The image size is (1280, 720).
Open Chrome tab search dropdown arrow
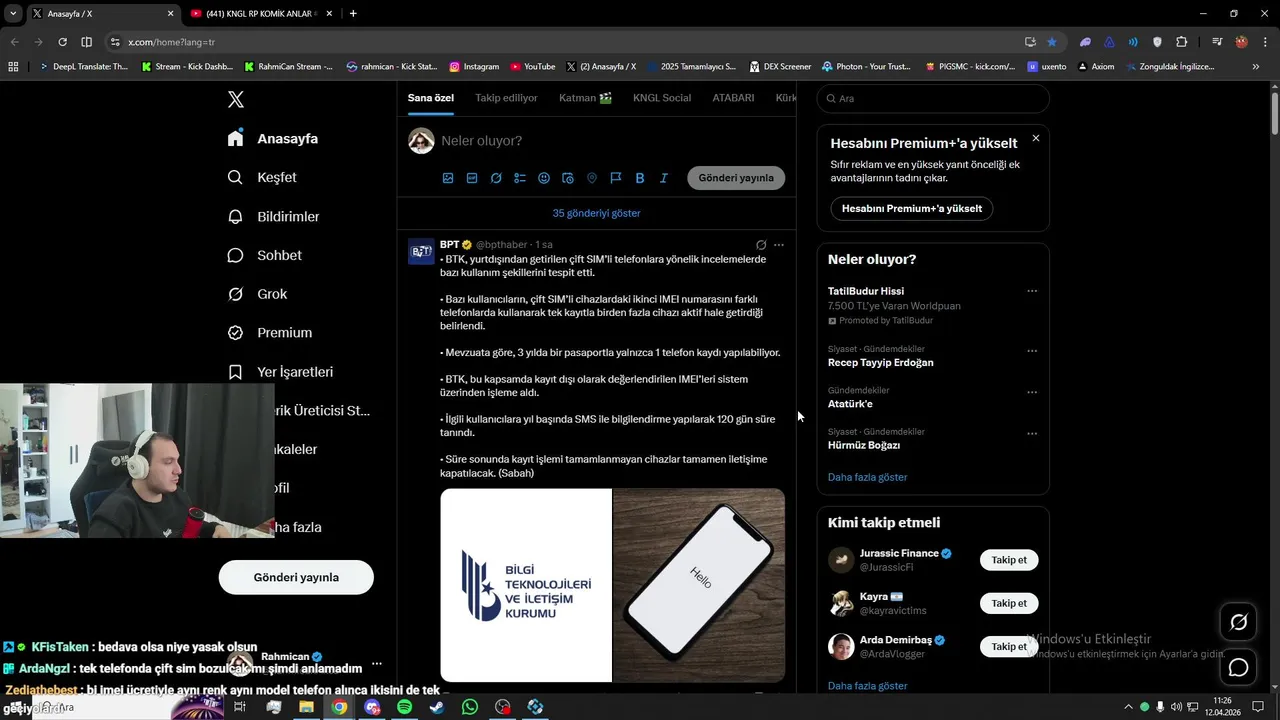13,13
